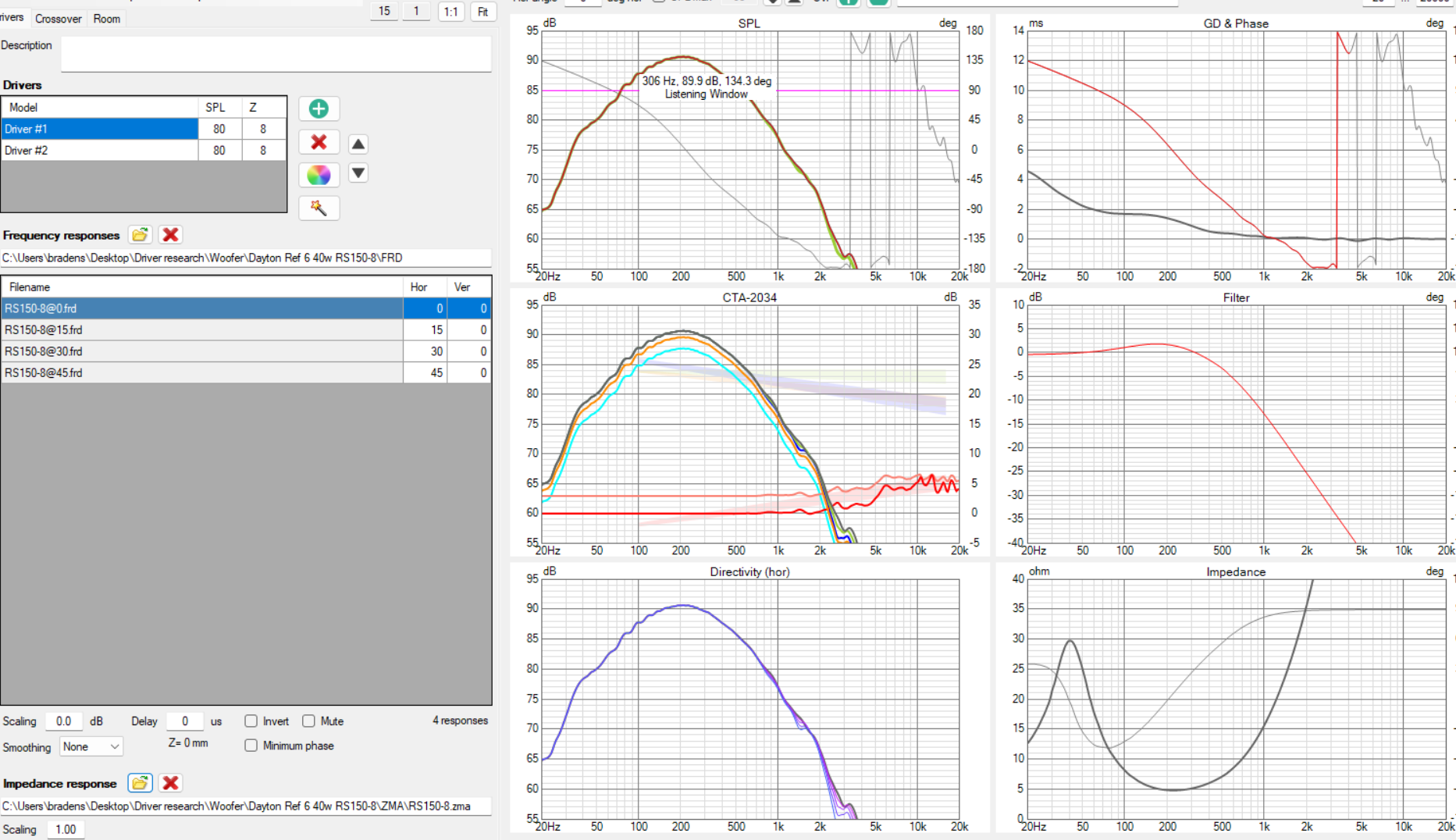Delete the selected driver with red X

[319, 142]
